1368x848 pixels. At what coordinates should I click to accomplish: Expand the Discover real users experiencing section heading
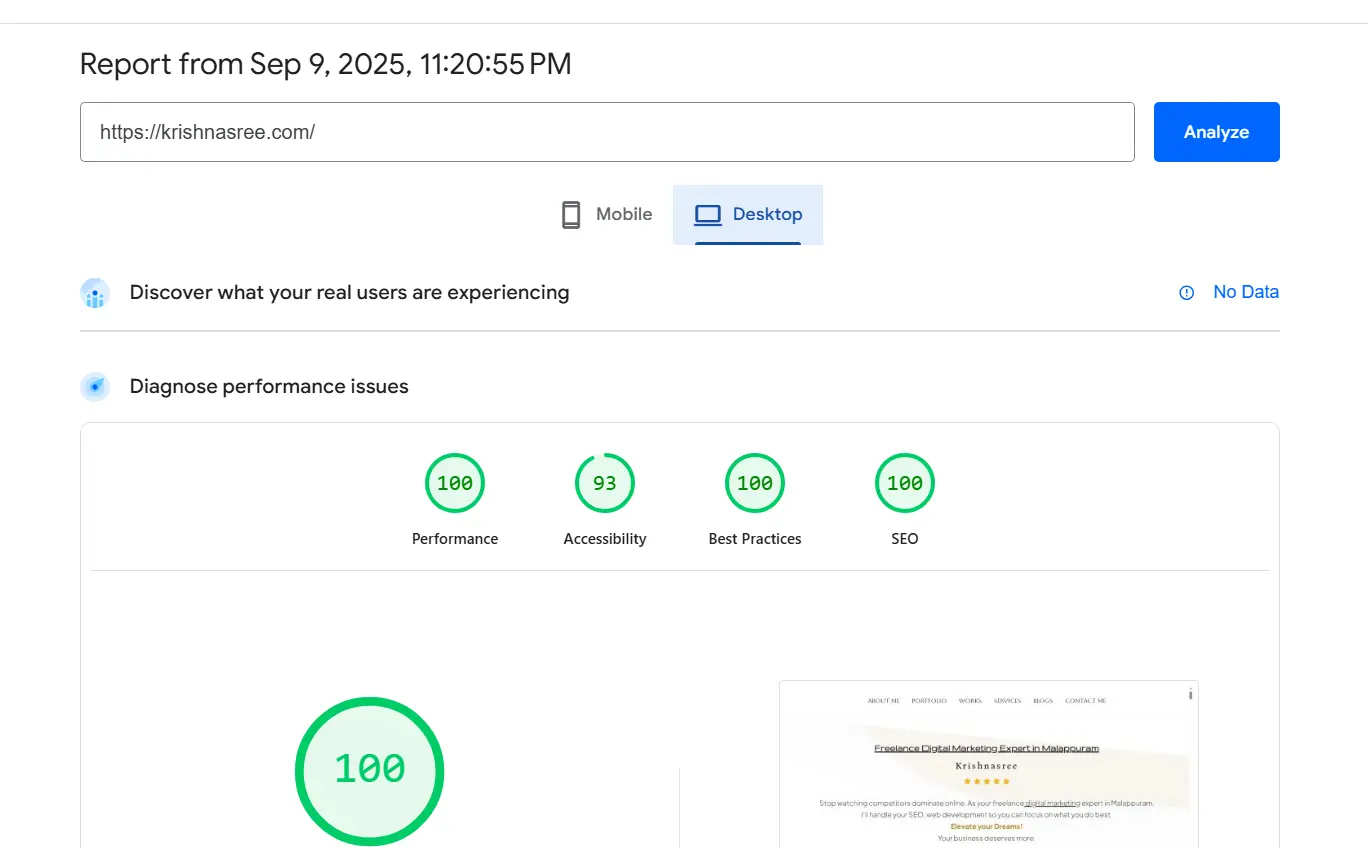(x=349, y=293)
